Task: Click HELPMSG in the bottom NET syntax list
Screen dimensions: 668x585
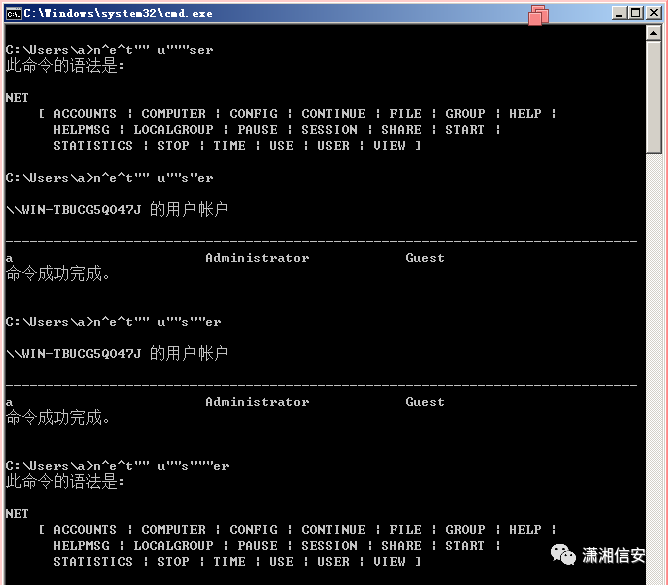Action: click(81, 545)
